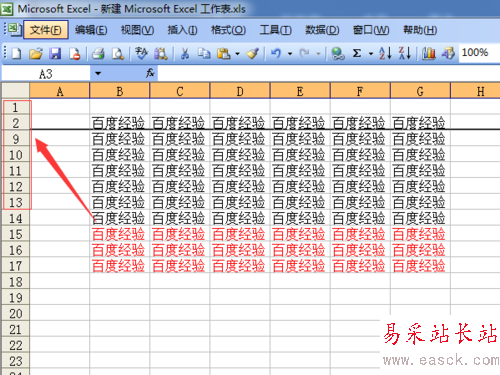Open the 编辑(E) menu
Viewport: 500px width, 375px height.
[91, 30]
